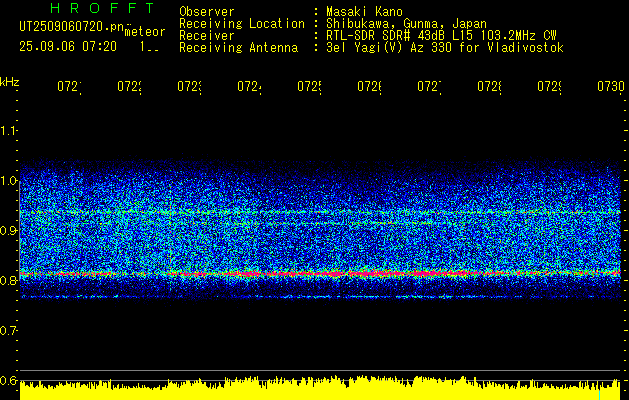This screenshot has height=400, width=629.
Task: Click the yellow signal-level bar graph
Action: click(320, 388)
